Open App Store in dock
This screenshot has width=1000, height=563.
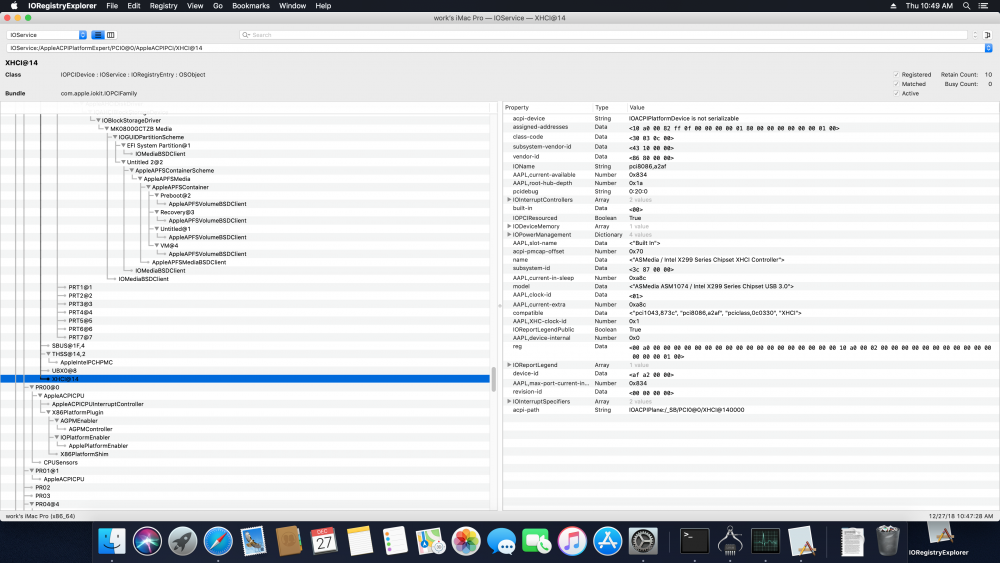click(607, 542)
